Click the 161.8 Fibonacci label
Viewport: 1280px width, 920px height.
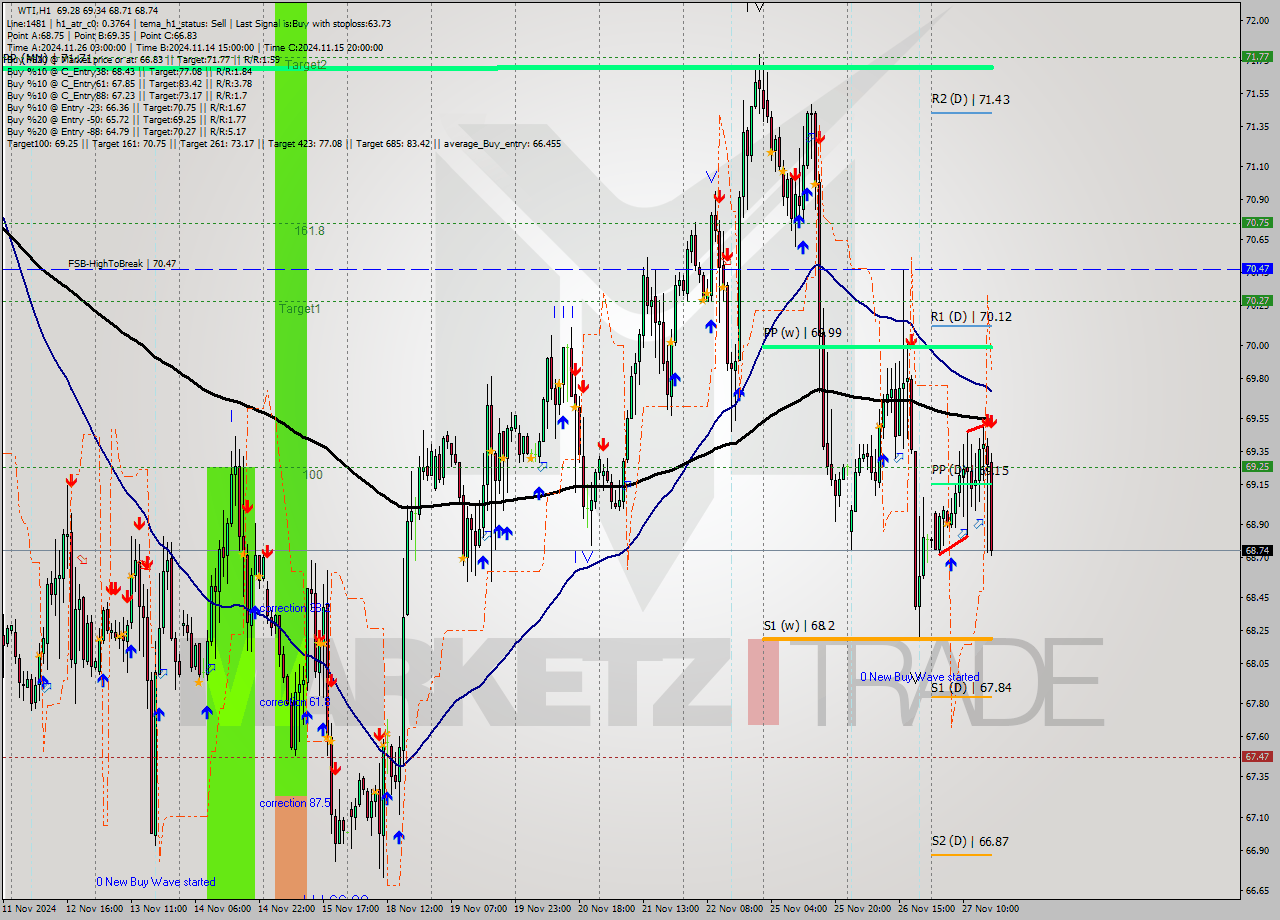pyautogui.click(x=309, y=230)
